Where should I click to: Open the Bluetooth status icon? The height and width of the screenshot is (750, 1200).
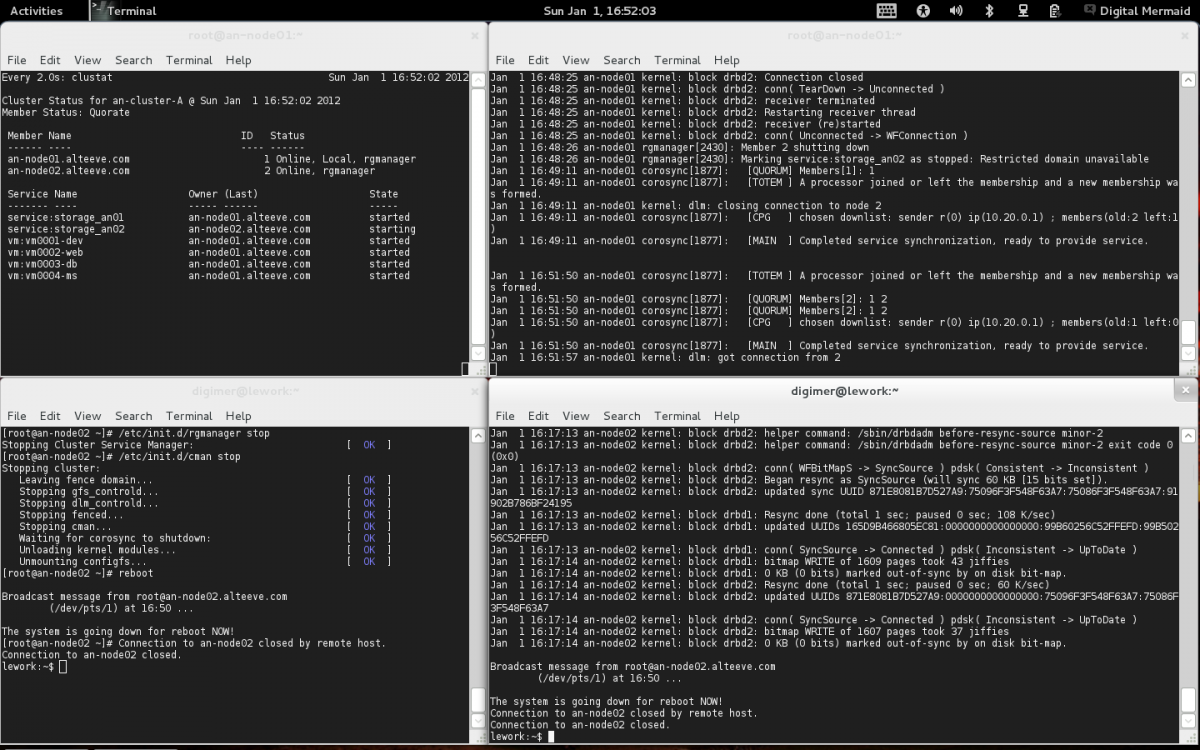989,11
